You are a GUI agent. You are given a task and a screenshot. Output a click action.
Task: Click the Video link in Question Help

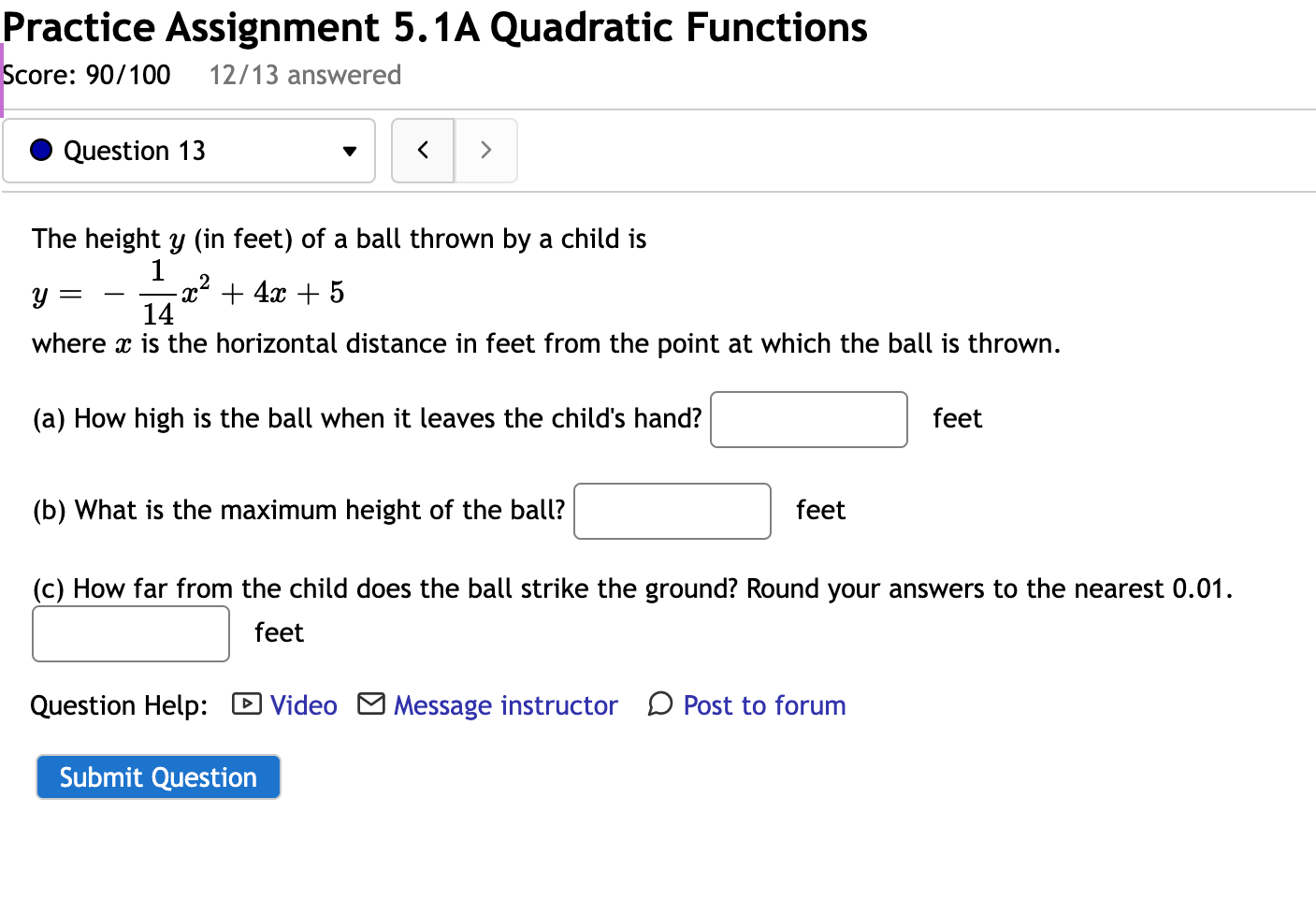point(301,704)
